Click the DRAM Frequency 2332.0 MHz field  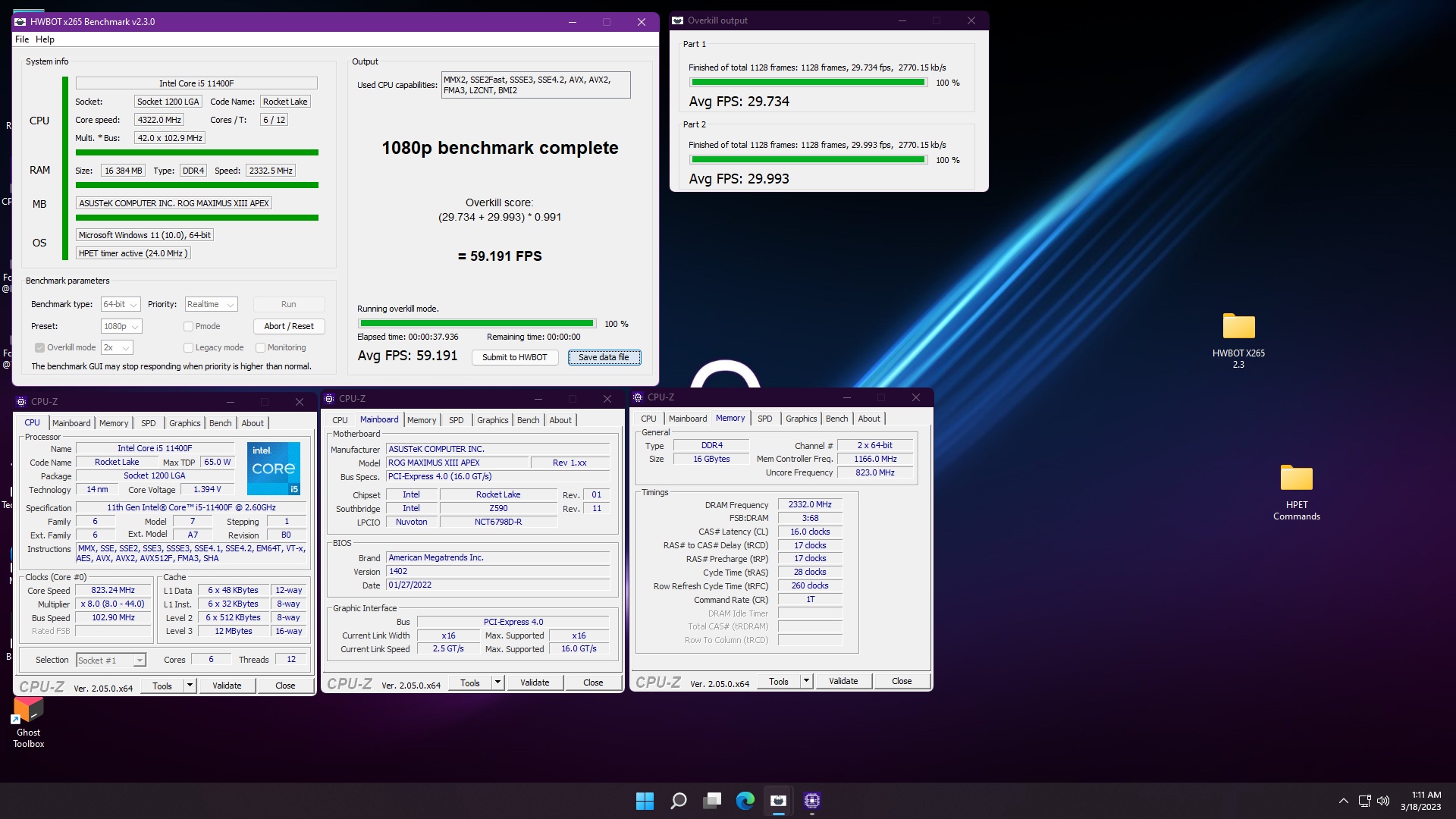tap(810, 505)
